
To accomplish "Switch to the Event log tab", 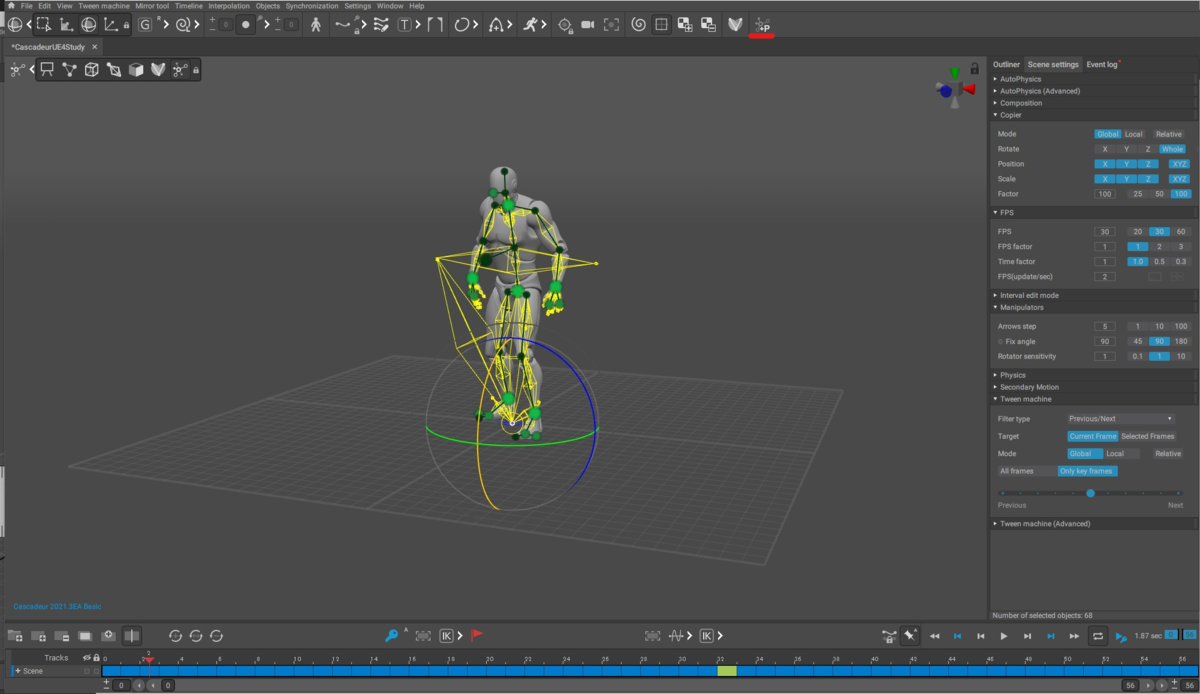I will 1102,64.
